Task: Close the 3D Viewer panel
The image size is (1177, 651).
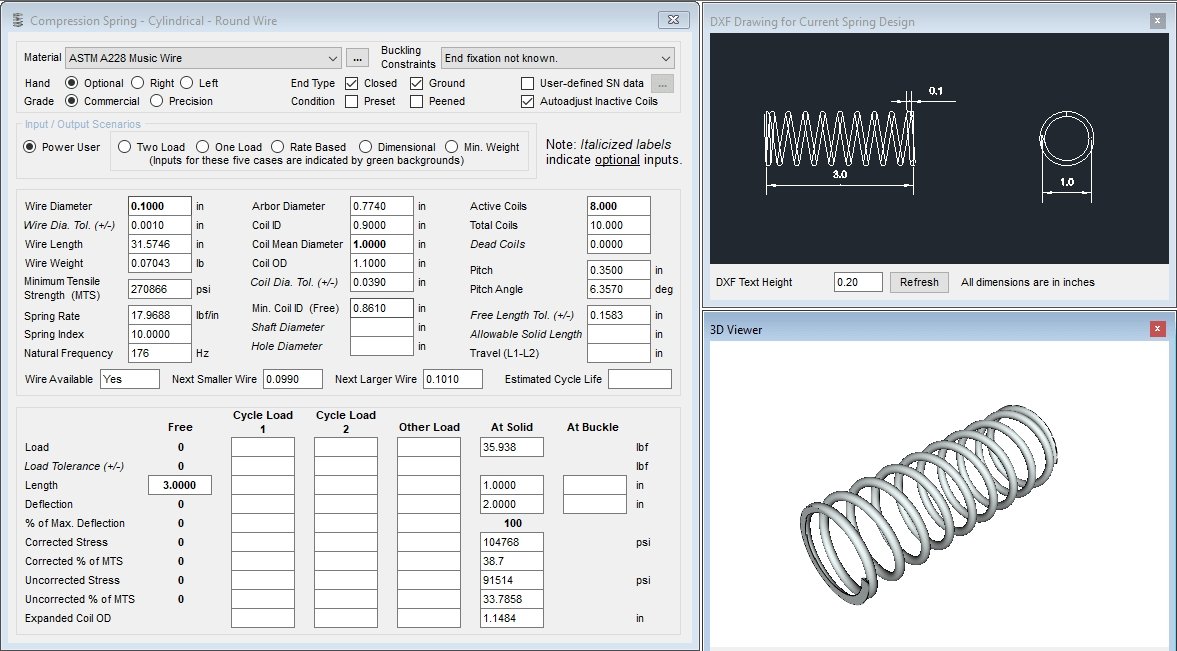Action: 1156,328
